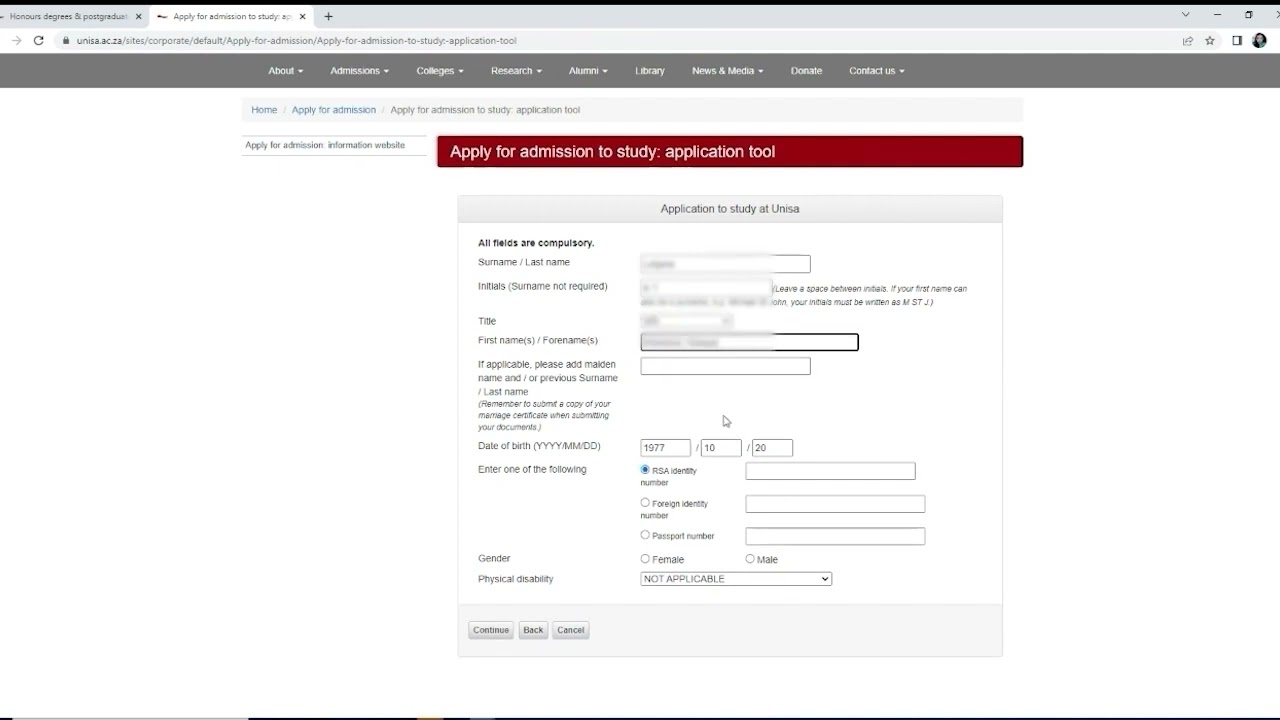Open the share page icon in address bar
Screen dimensions: 1280x720
[x=1188, y=41]
